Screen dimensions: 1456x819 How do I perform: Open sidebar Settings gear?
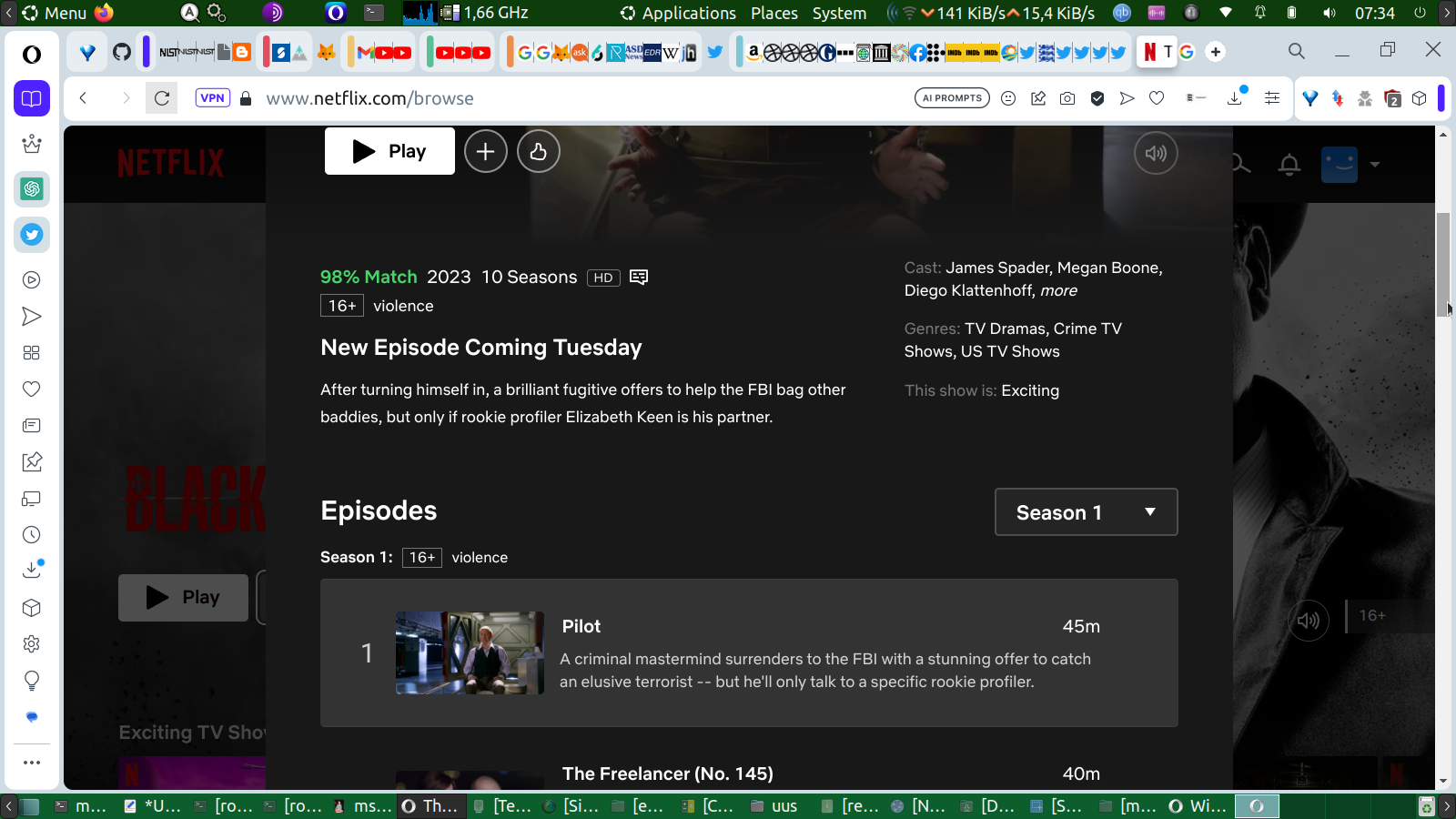click(x=32, y=644)
